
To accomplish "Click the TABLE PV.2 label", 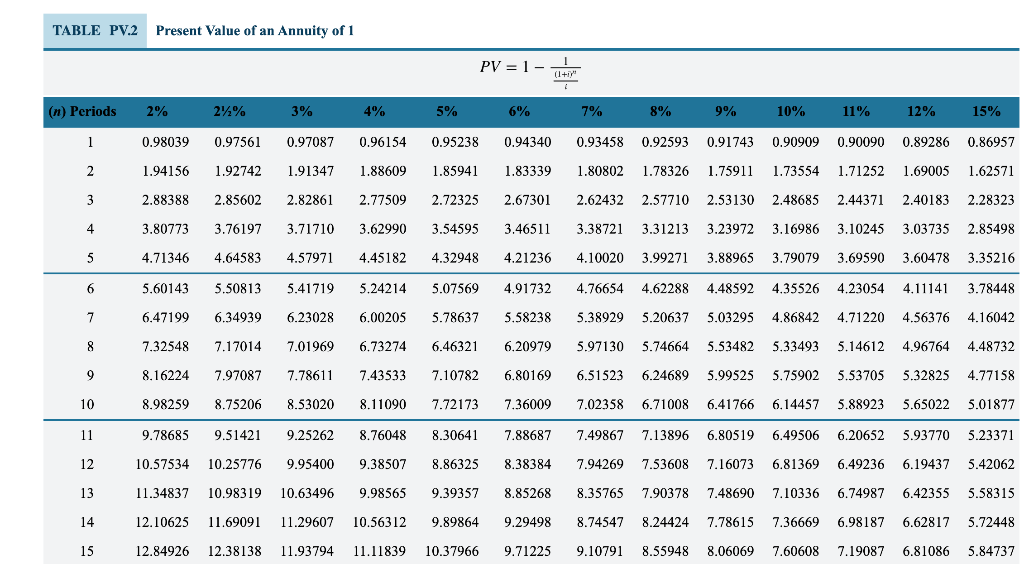I will tap(95, 31).
